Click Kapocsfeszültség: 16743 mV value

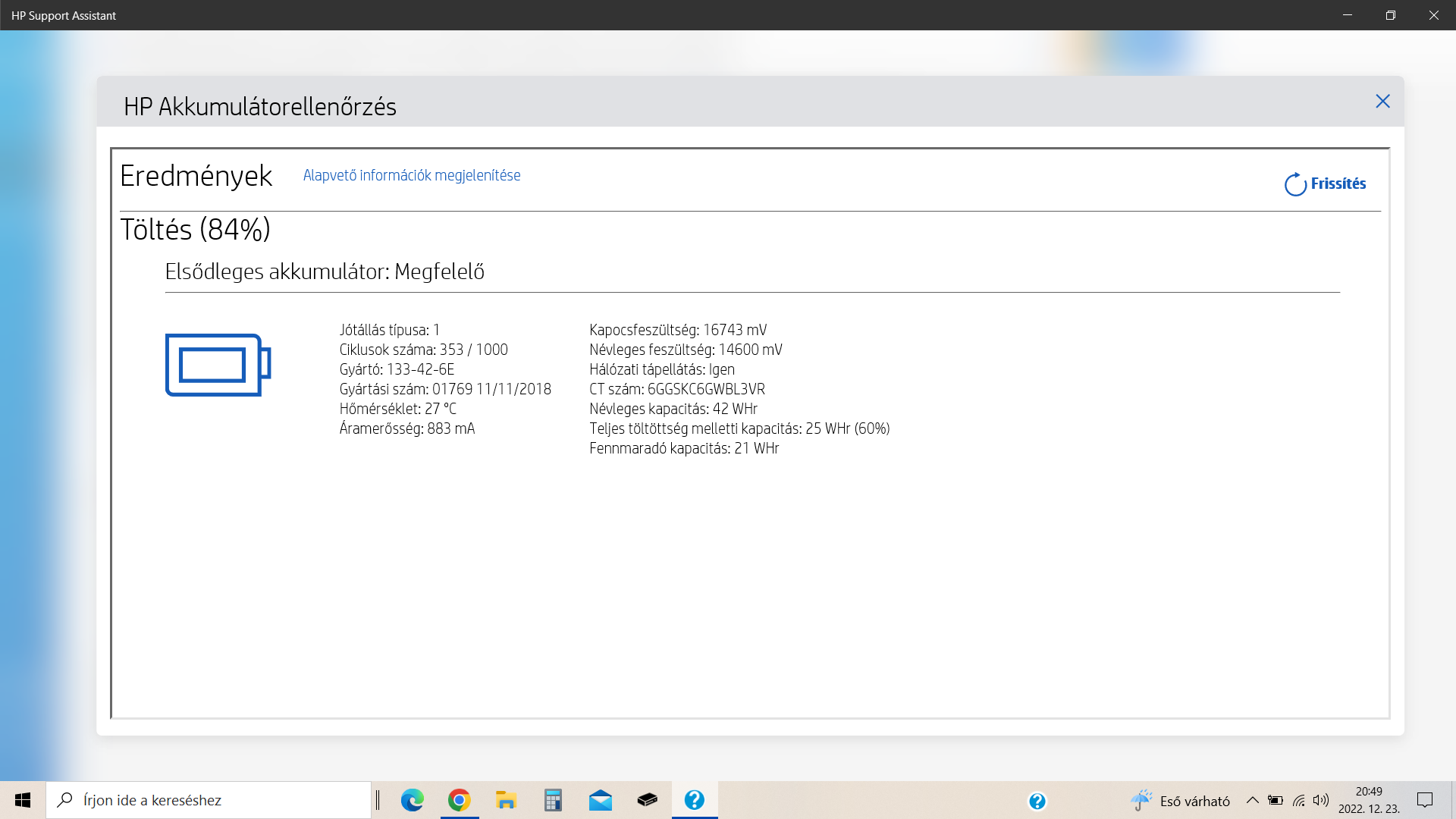(x=678, y=330)
